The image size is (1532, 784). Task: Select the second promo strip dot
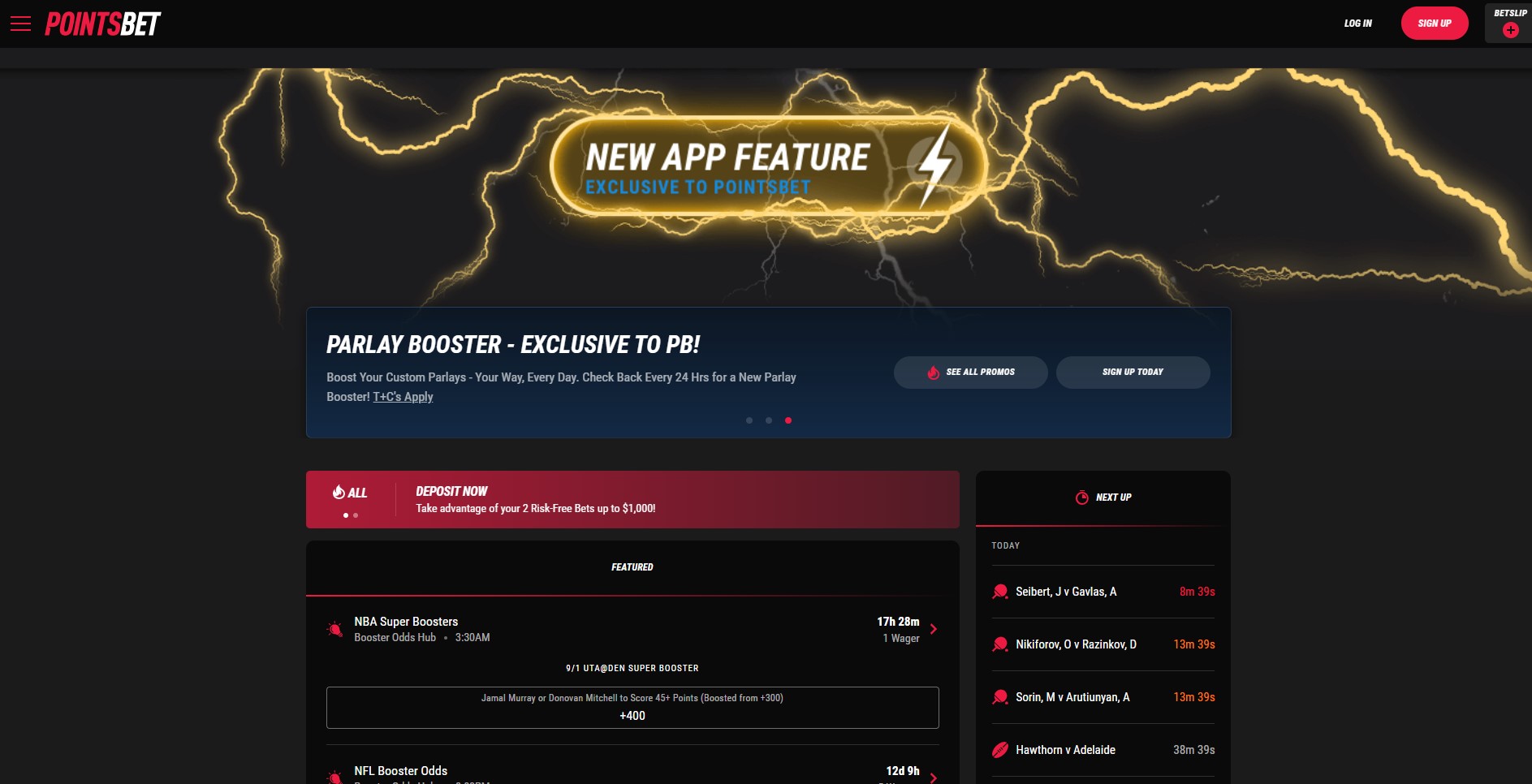[356, 515]
